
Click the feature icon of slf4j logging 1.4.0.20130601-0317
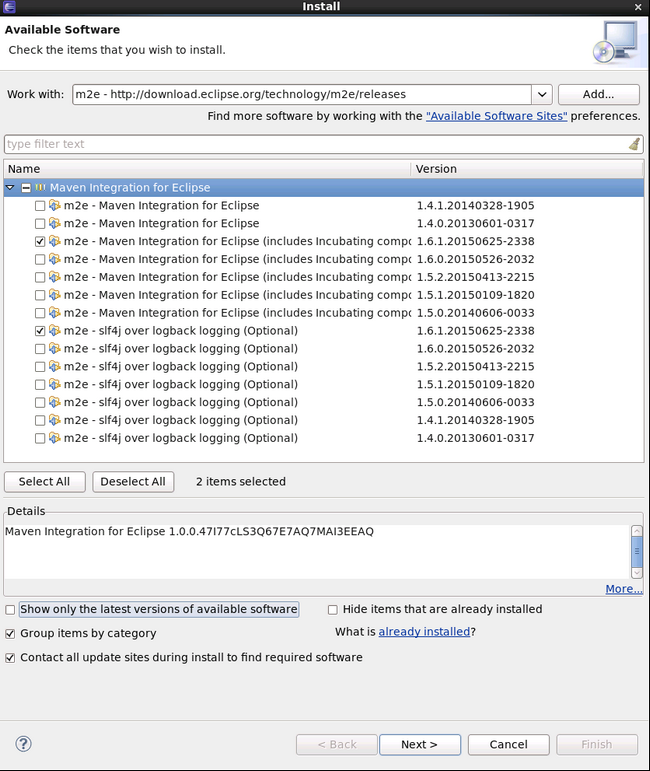coord(55,438)
